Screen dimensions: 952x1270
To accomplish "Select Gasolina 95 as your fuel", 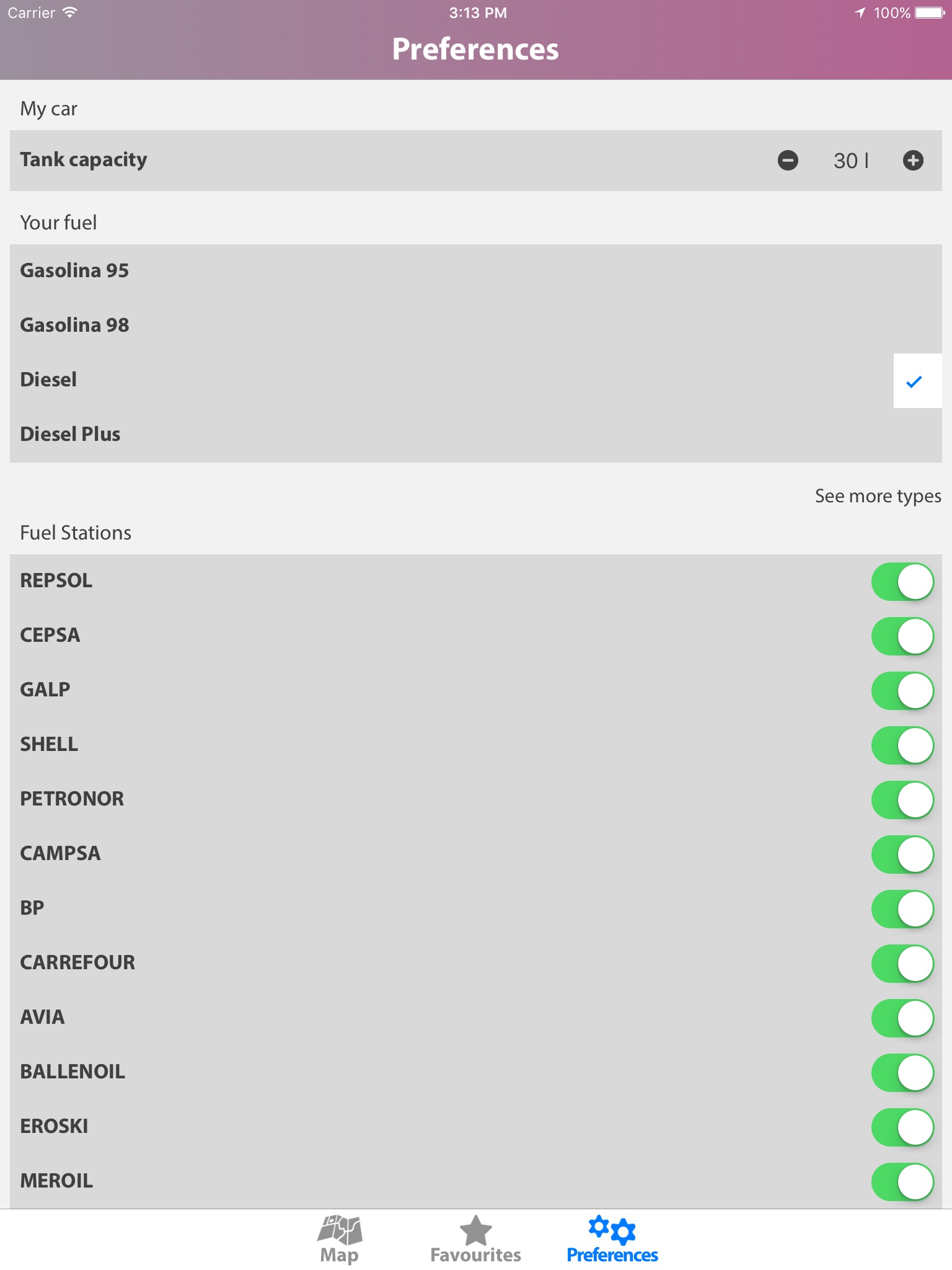I will coord(74,271).
